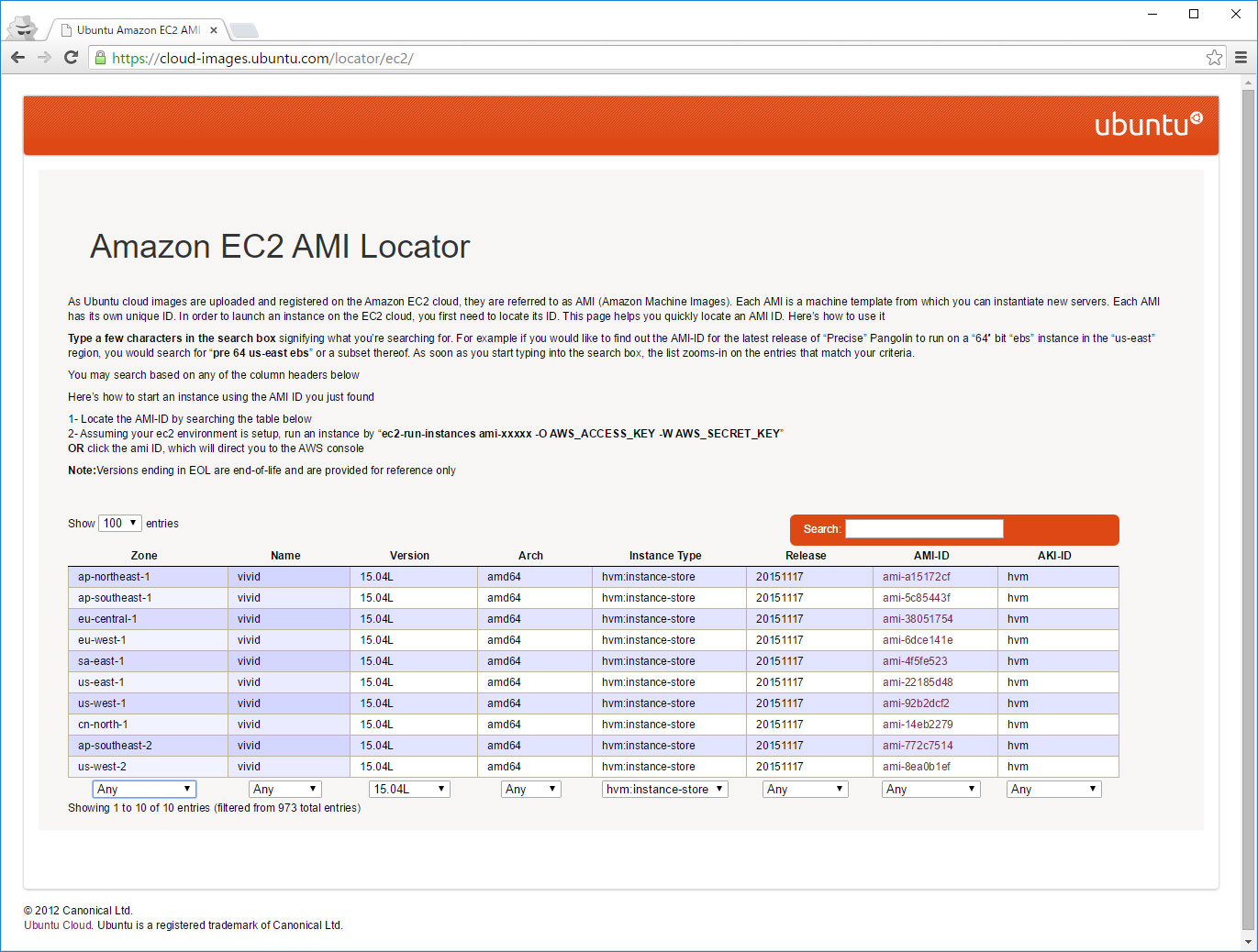Open AMI link ami-92b2dcf2

point(916,703)
